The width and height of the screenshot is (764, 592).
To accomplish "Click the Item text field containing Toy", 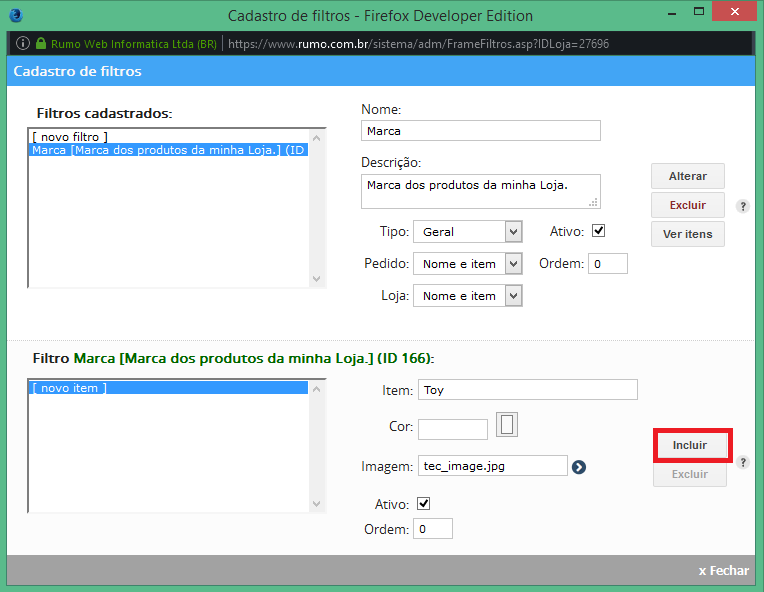I will point(528,390).
